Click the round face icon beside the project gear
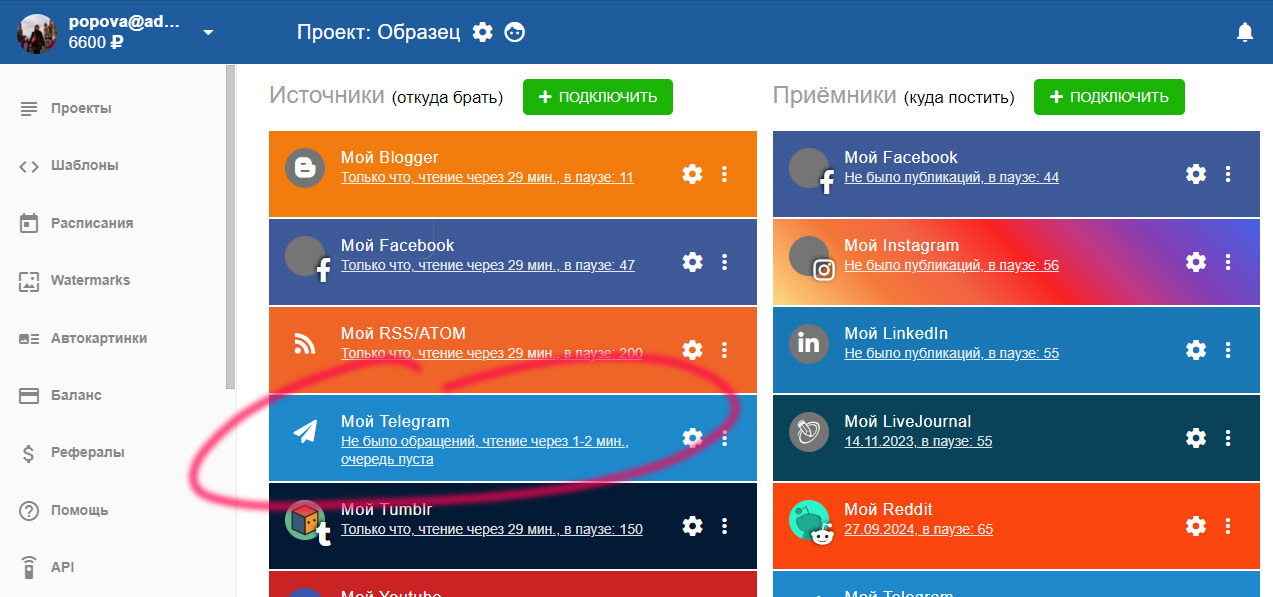Screen dimensions: 1273x597 [515, 32]
